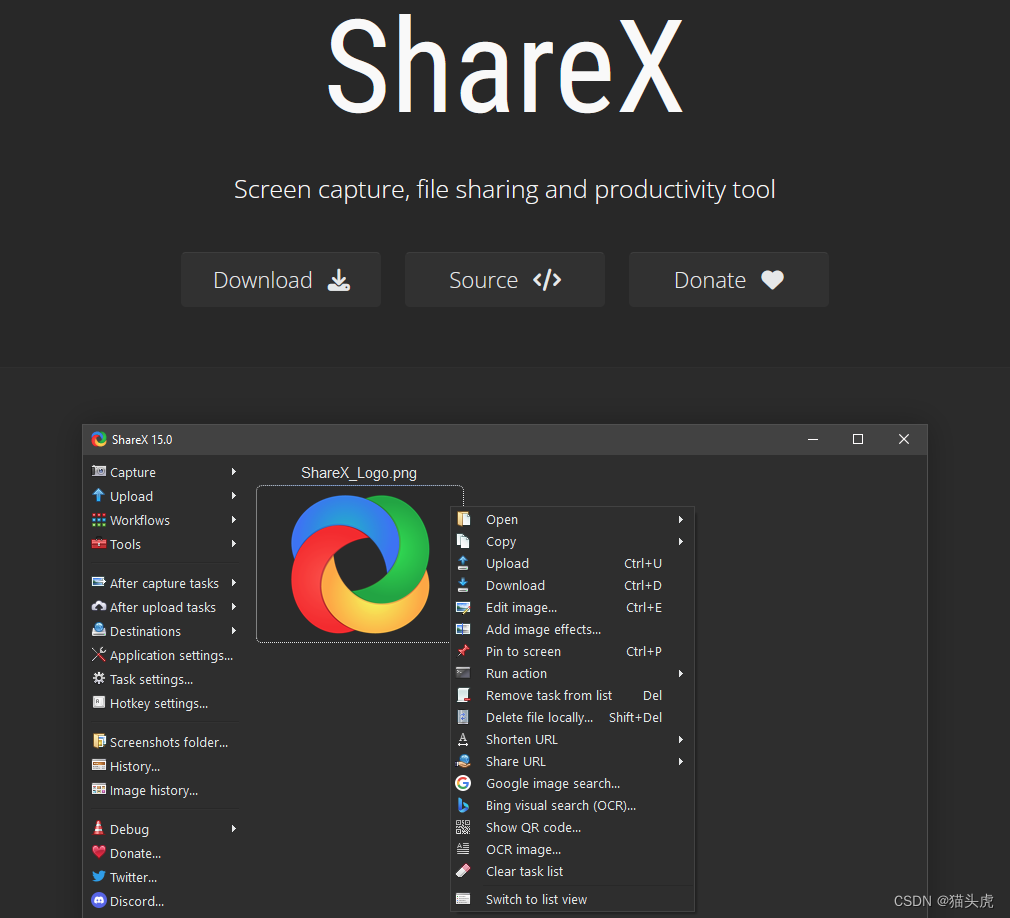Click the Google logo icon in the context menu
This screenshot has height=918, width=1010.
[463, 783]
